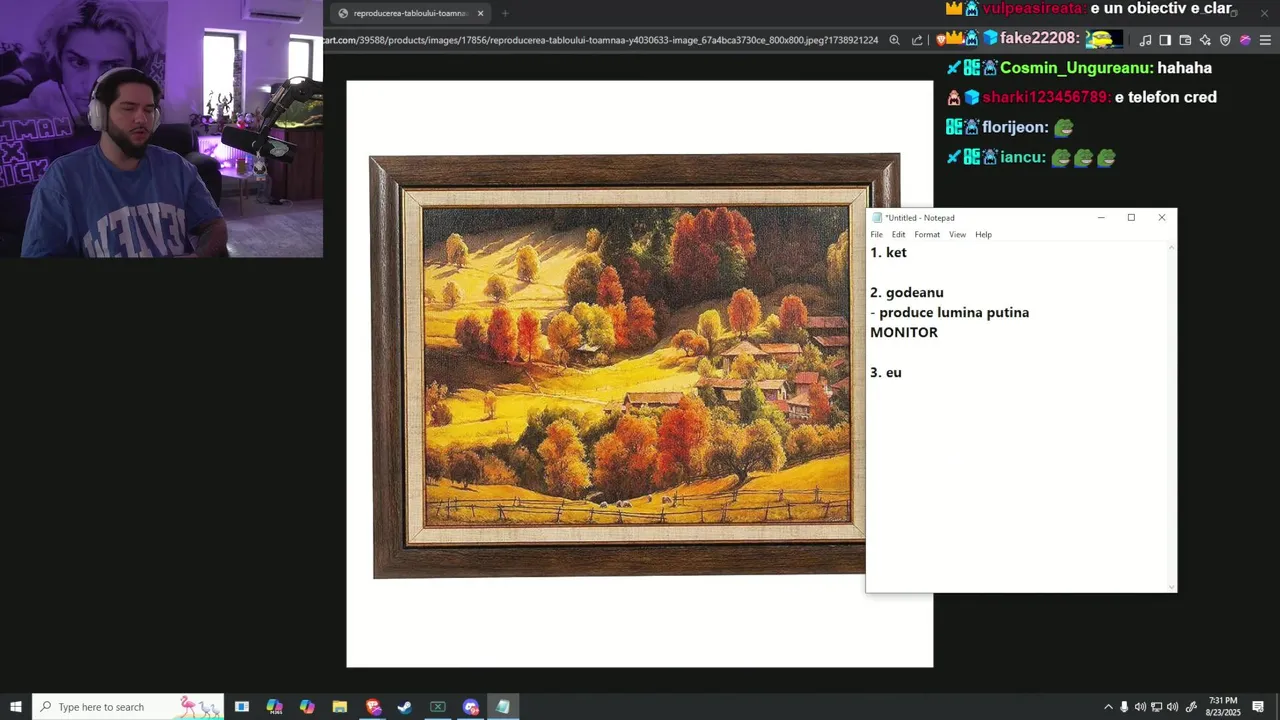The image size is (1280, 720).
Task: Click the Cosmin_Ungureanu chat username
Action: pos(1076,68)
